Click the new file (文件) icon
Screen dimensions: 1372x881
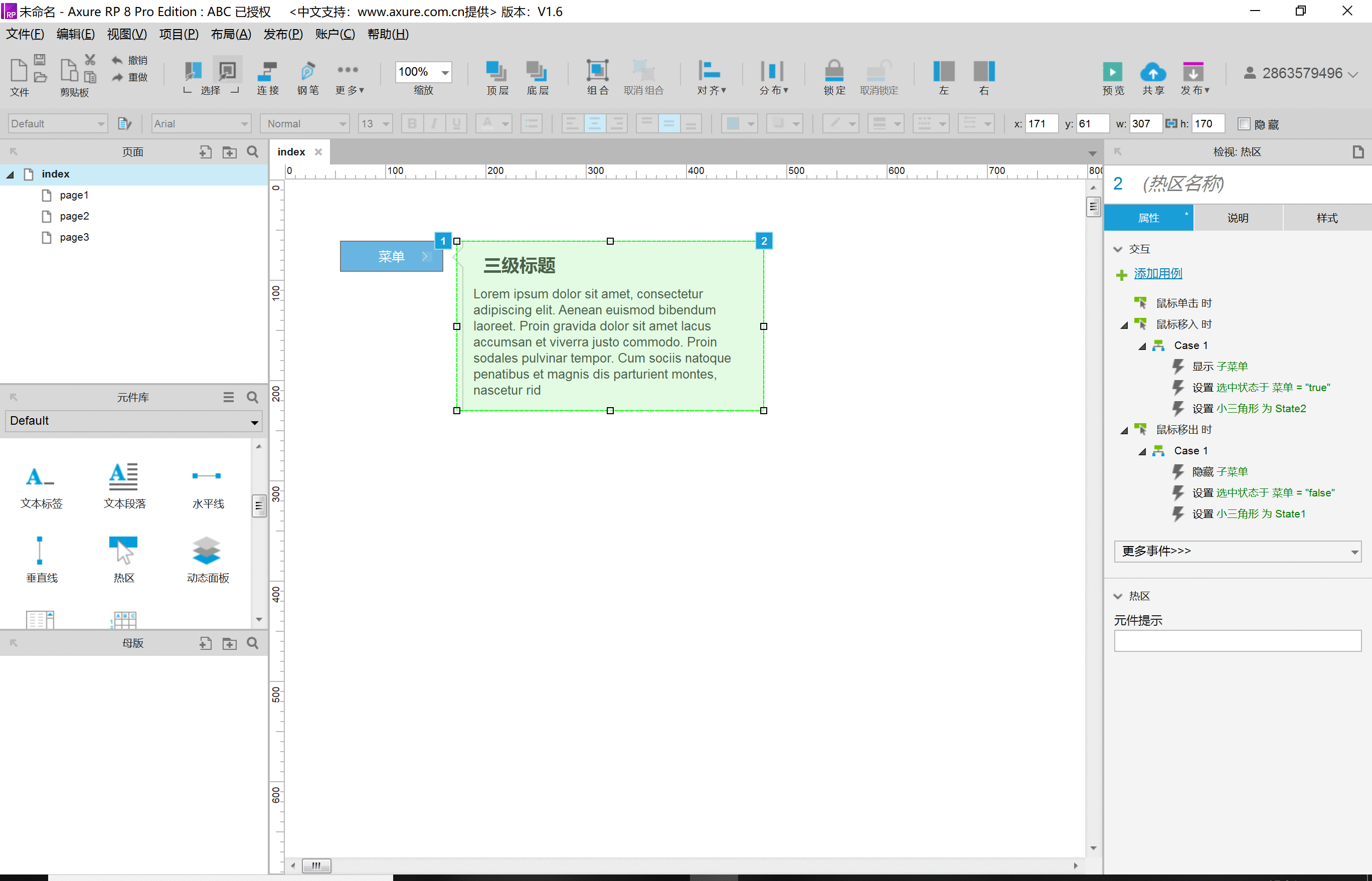click(x=19, y=70)
